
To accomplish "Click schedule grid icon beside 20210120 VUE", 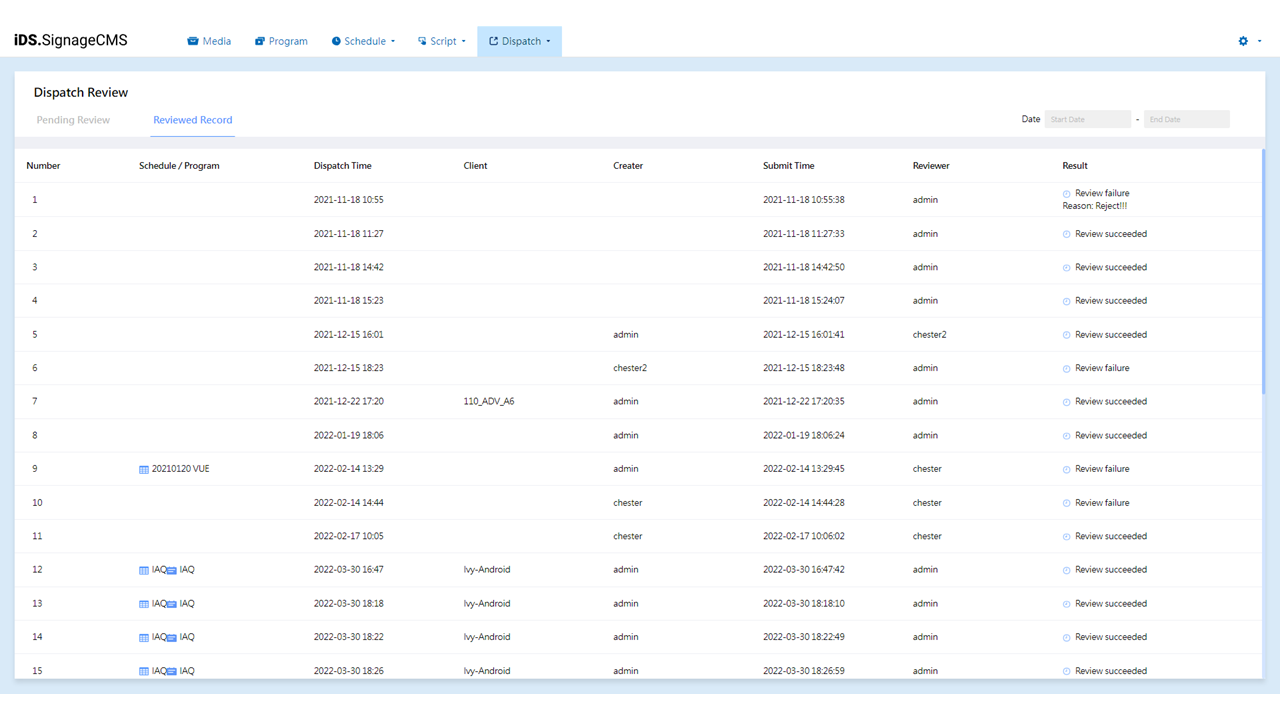I will tap(144, 469).
